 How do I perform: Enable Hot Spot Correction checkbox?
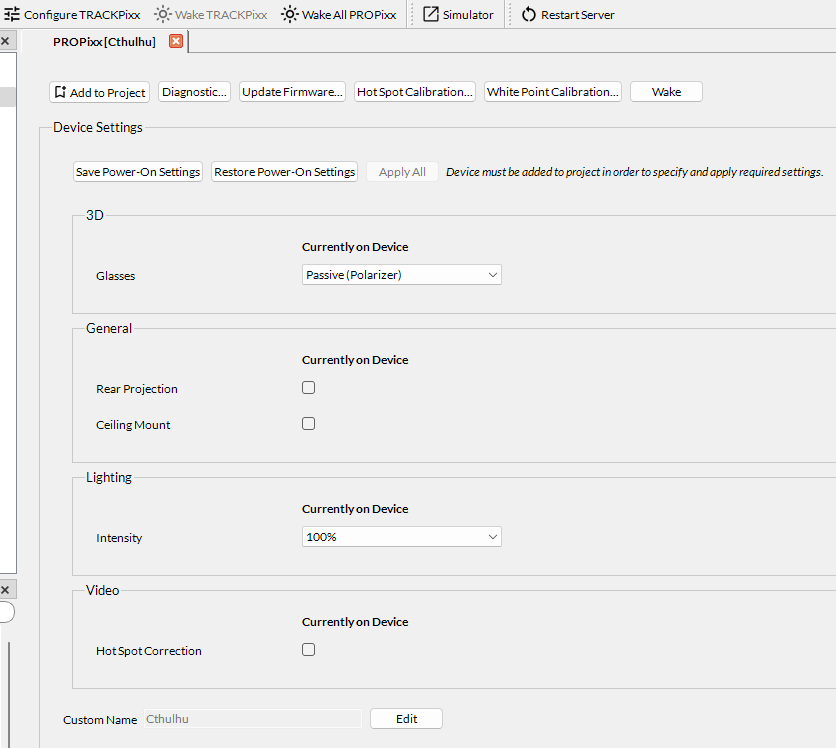coord(308,650)
